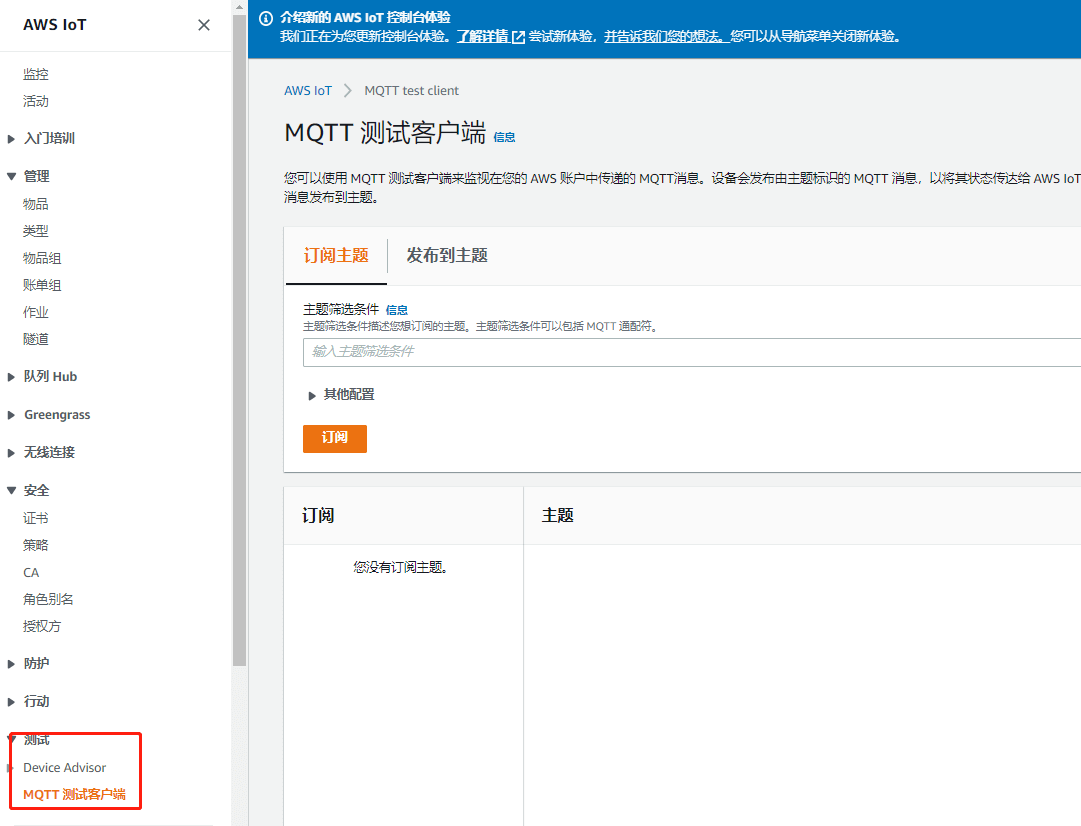Screen dimensions: 1081x826
Task: Focus the 输入主题筛选条件 input field
Action: pyautogui.click(x=691, y=352)
